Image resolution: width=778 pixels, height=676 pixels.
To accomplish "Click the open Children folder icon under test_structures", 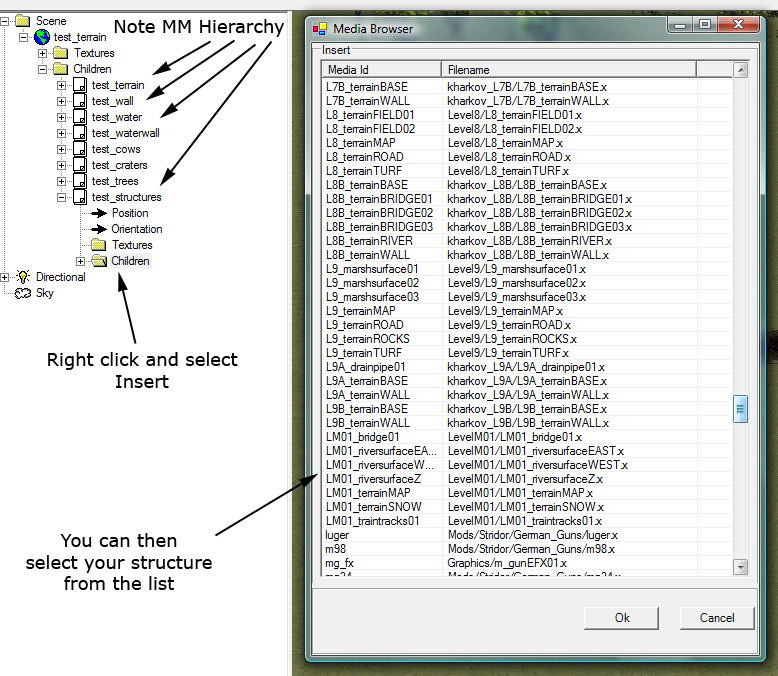I will click(99, 261).
